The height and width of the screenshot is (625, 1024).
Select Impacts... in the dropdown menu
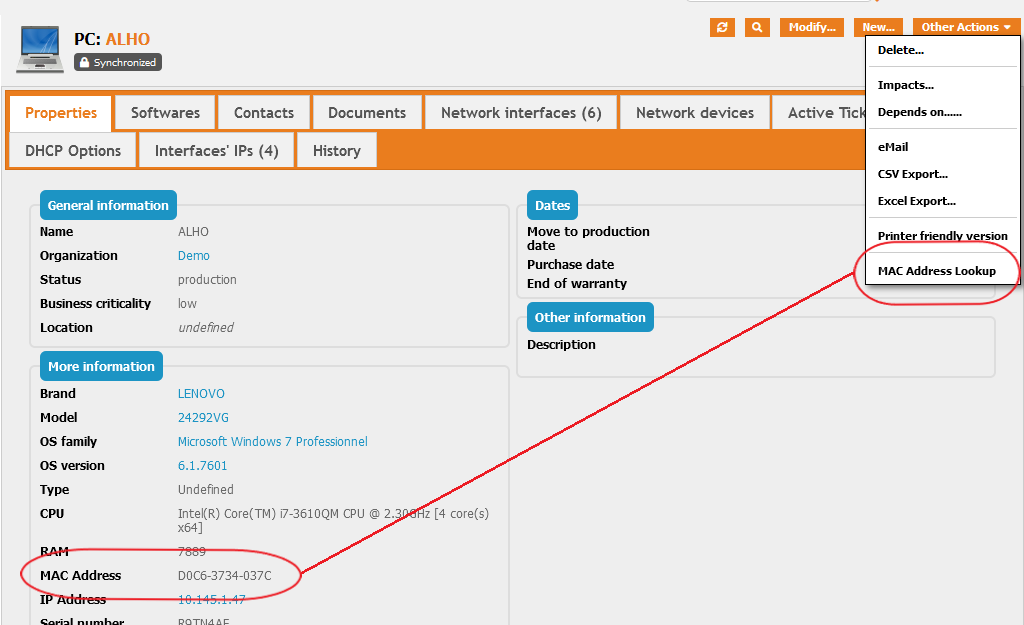tap(905, 85)
